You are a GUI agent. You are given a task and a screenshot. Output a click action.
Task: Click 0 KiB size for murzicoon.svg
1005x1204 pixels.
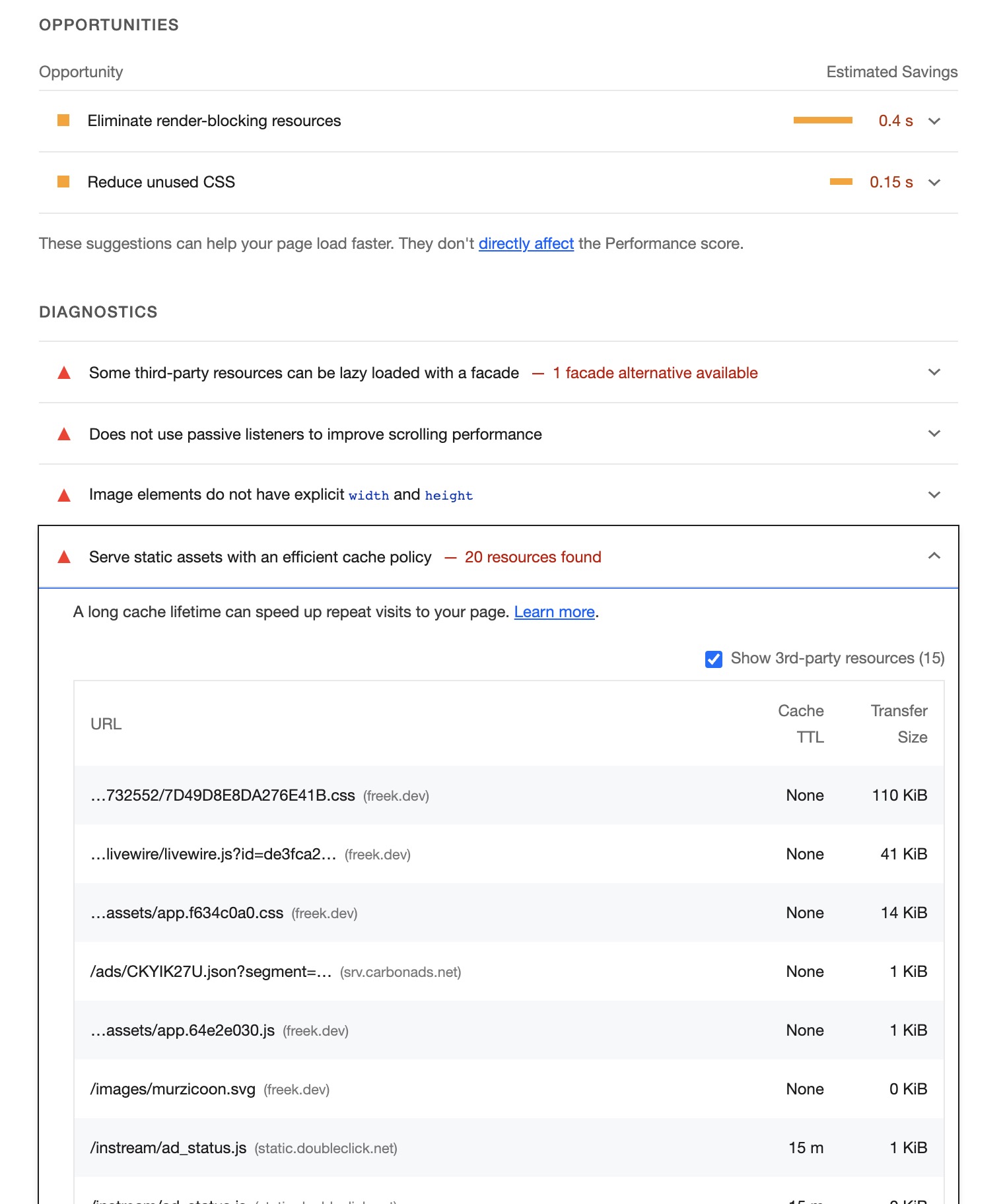point(908,1089)
